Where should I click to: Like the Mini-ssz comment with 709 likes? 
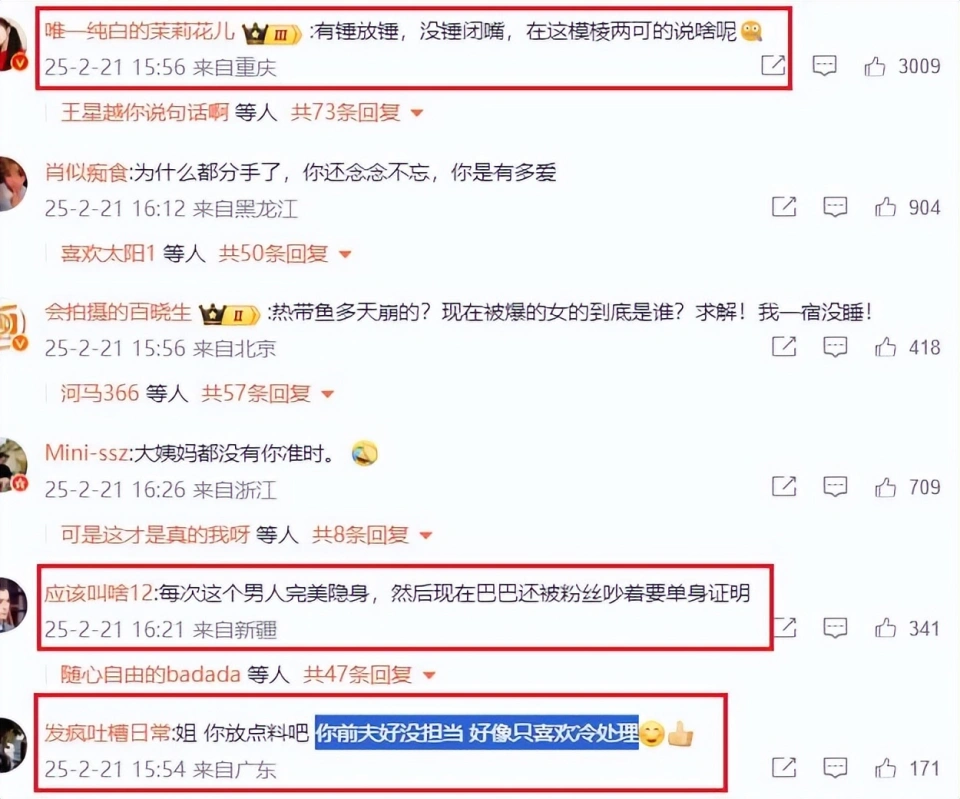(x=885, y=487)
